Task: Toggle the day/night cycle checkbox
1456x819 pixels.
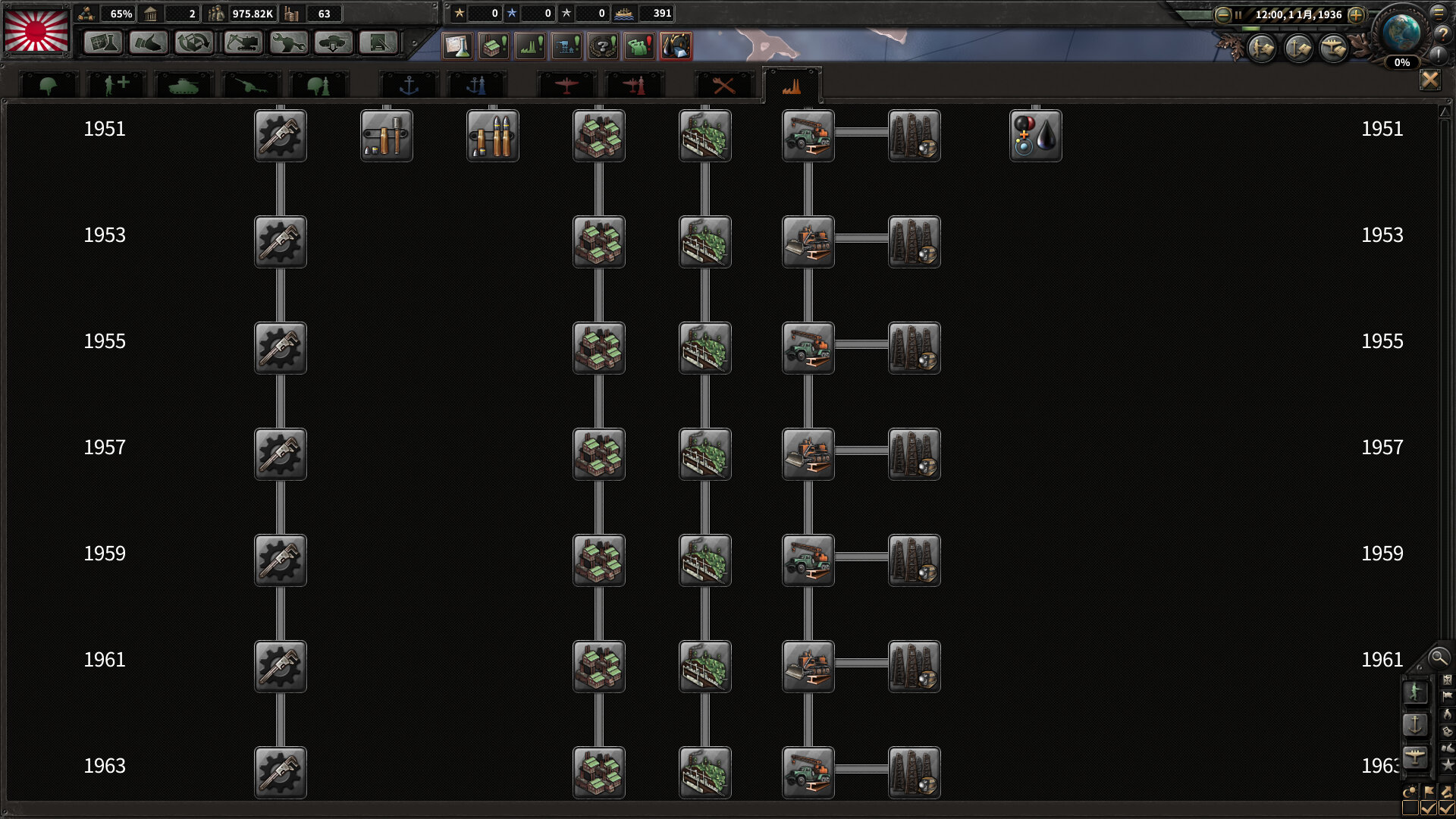Action: point(1410,808)
